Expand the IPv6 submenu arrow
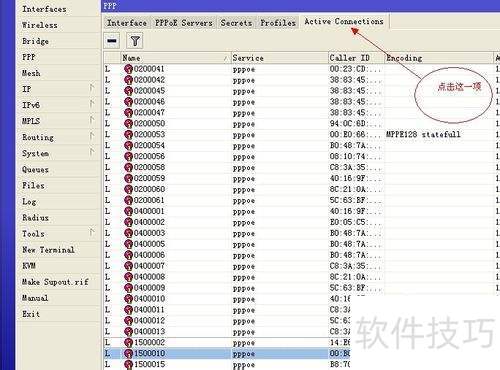500x370 pixels. coord(92,104)
